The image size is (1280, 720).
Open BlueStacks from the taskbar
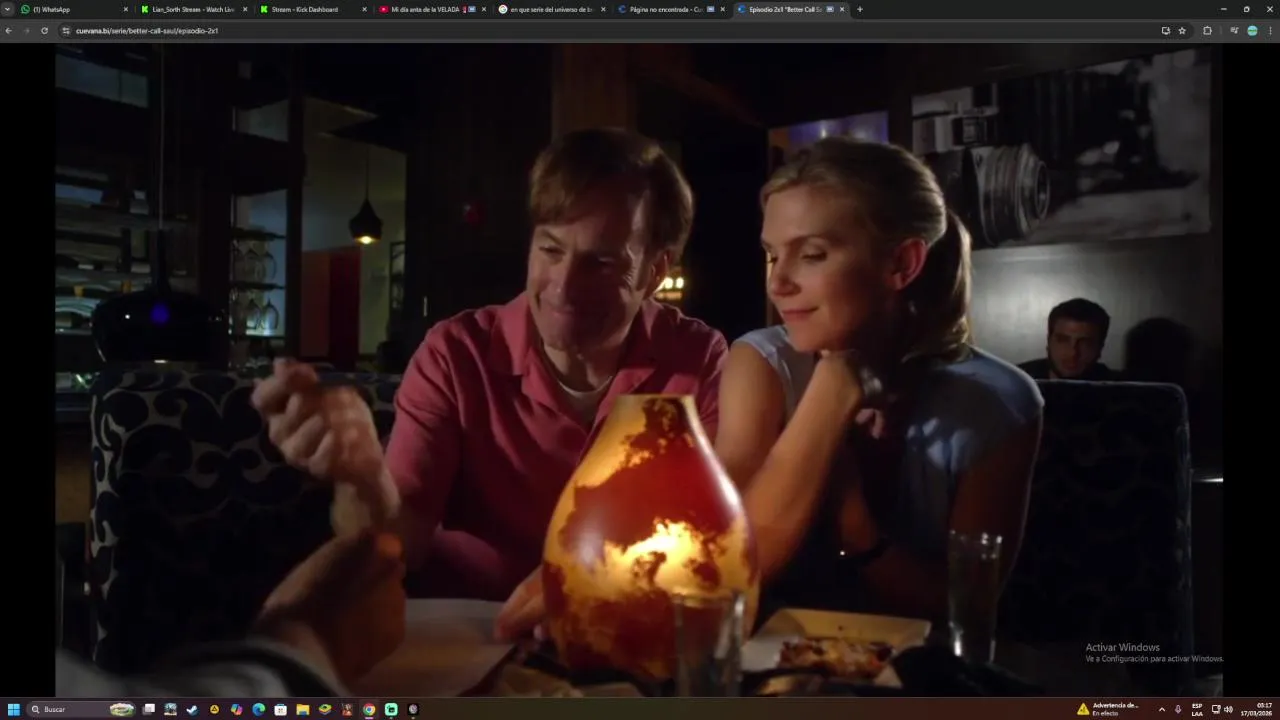click(325, 709)
